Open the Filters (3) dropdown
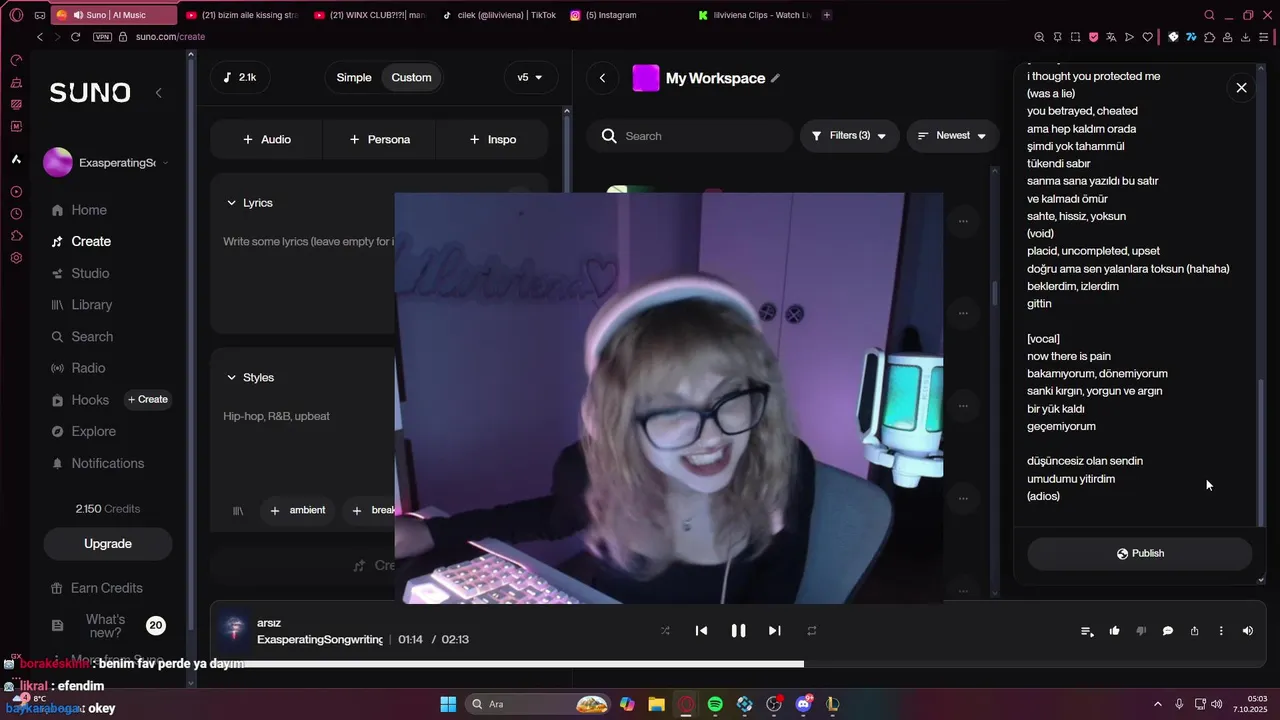 coord(849,136)
